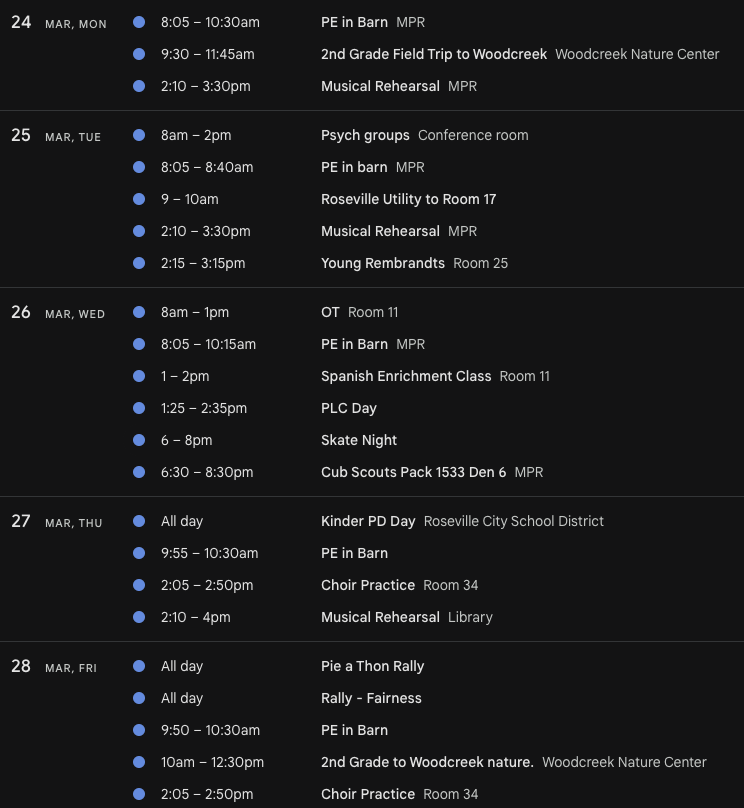Click blue dot beside 1 – 2pm
Viewport: 744px width, 808px height.
pos(139,376)
